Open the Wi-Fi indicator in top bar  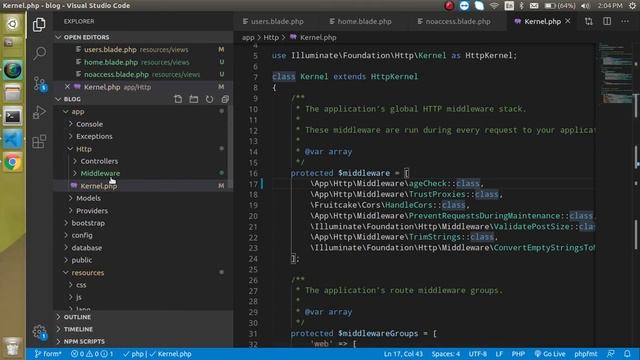pyautogui.click(x=494, y=6)
